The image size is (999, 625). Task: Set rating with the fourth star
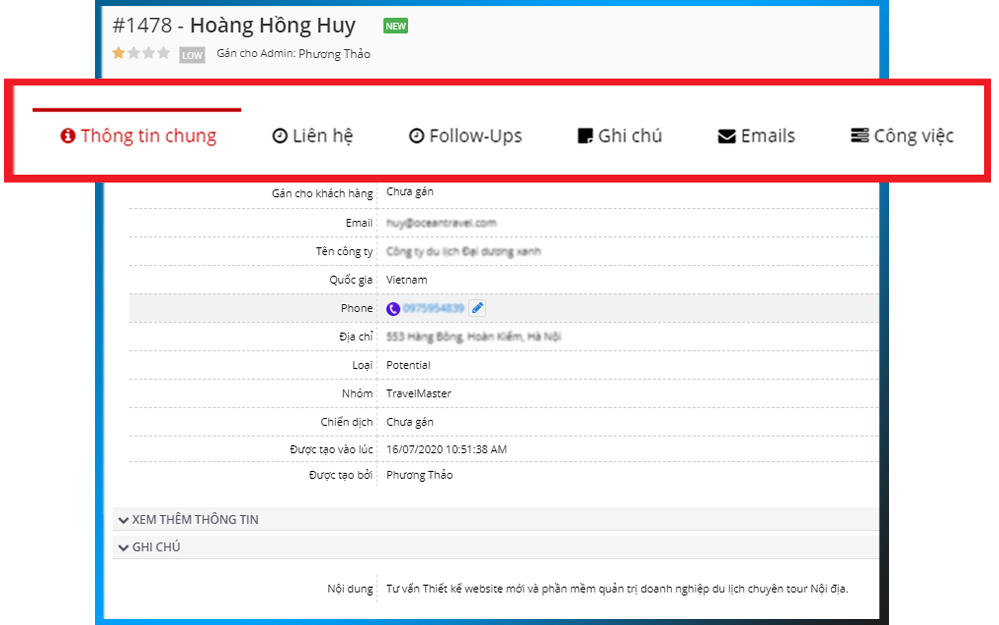(x=164, y=54)
